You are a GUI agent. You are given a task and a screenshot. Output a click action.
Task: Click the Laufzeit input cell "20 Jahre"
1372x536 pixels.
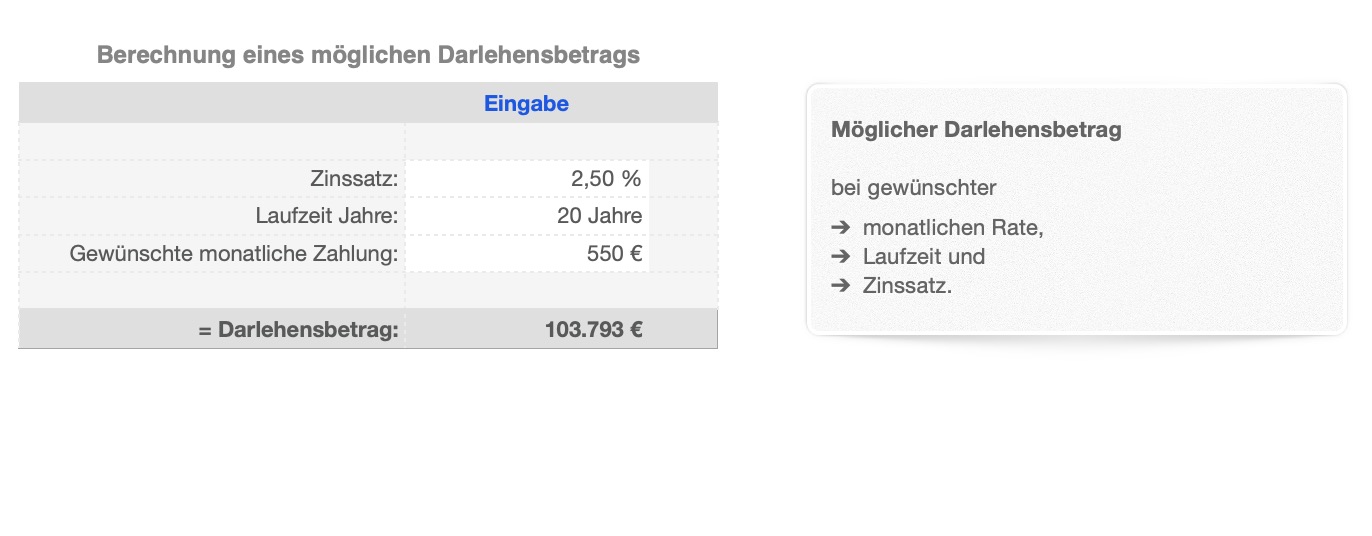528,216
